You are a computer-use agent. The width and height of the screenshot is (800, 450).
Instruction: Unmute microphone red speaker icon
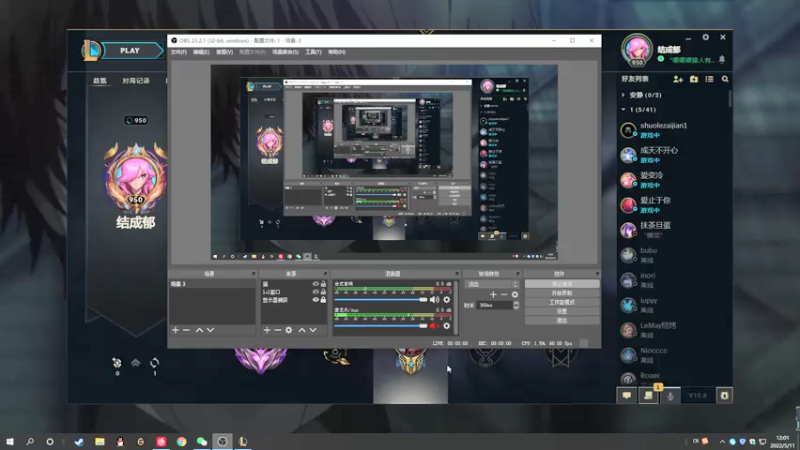(434, 326)
